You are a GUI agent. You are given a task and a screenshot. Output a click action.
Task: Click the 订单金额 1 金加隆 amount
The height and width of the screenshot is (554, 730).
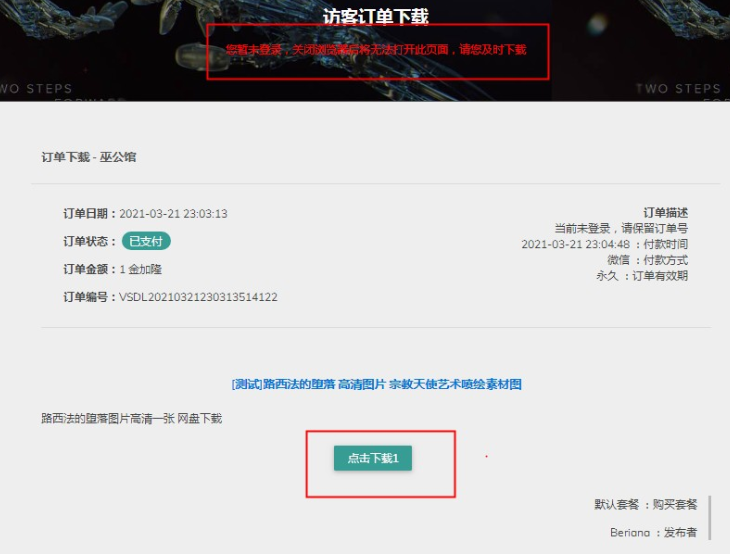tap(141, 269)
